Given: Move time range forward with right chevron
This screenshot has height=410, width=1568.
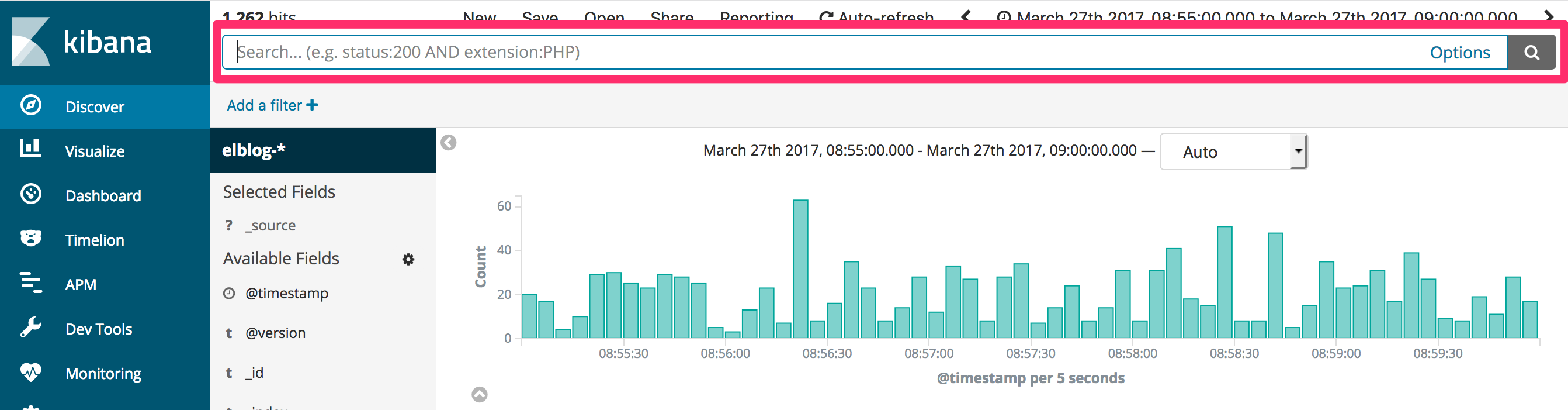Looking at the screenshot, I should (1549, 16).
